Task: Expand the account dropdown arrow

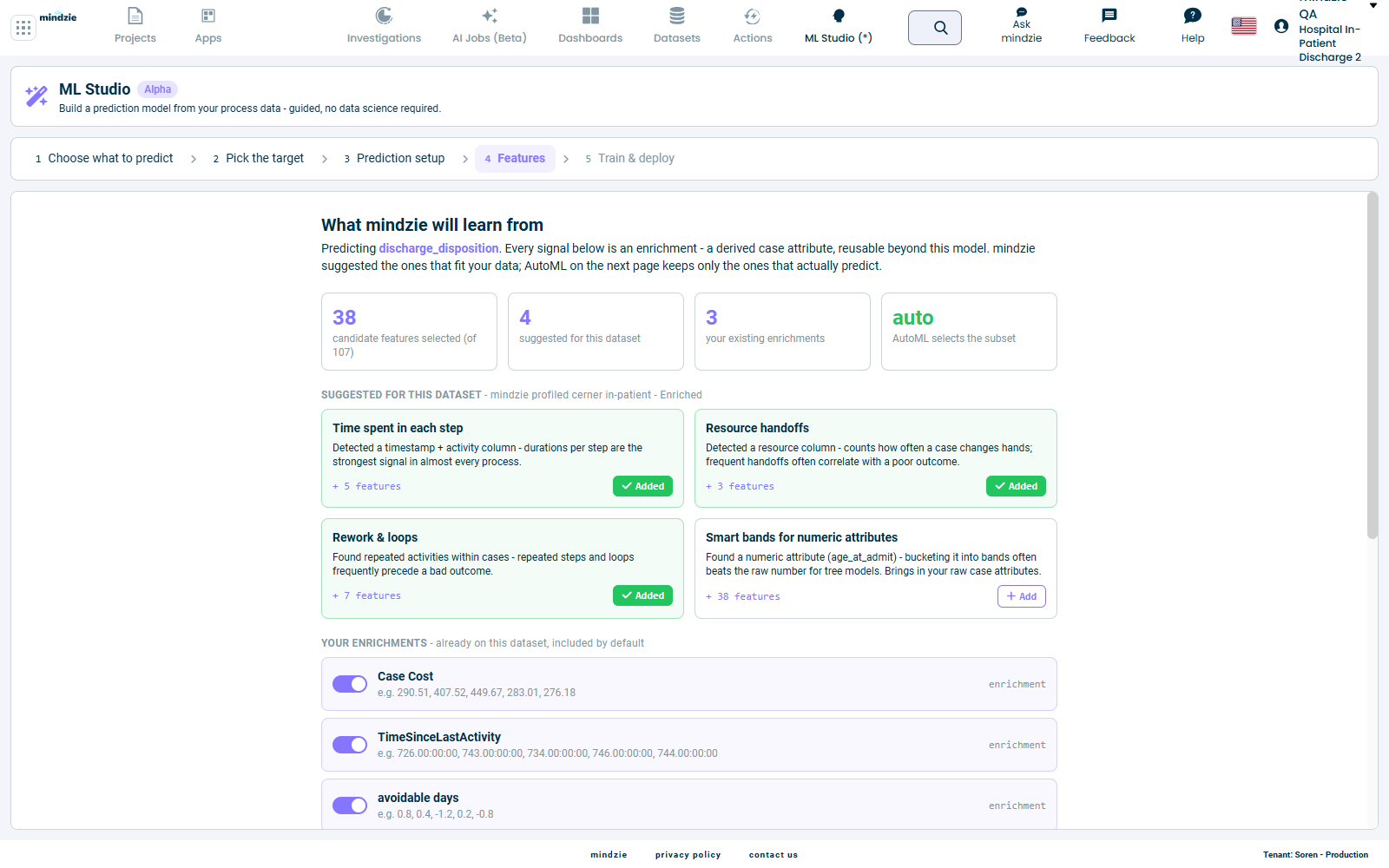Action: click(x=1373, y=5)
